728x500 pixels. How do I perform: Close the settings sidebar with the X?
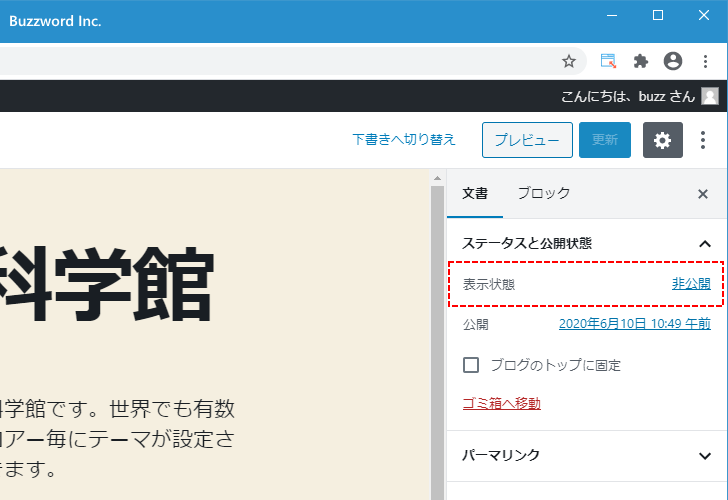703,194
